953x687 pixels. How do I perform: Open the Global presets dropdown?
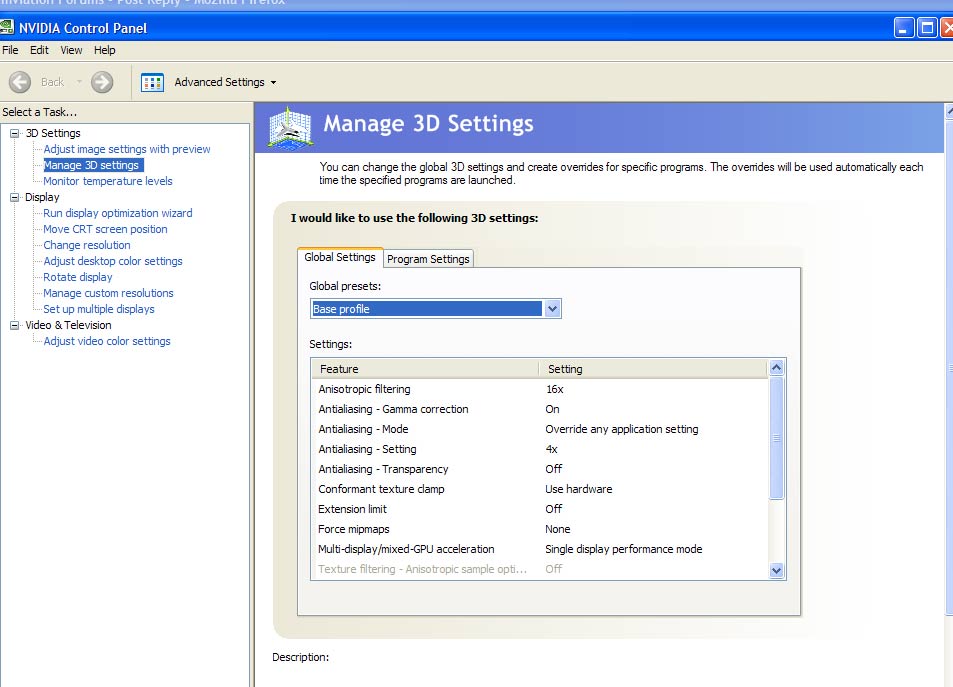coord(552,309)
